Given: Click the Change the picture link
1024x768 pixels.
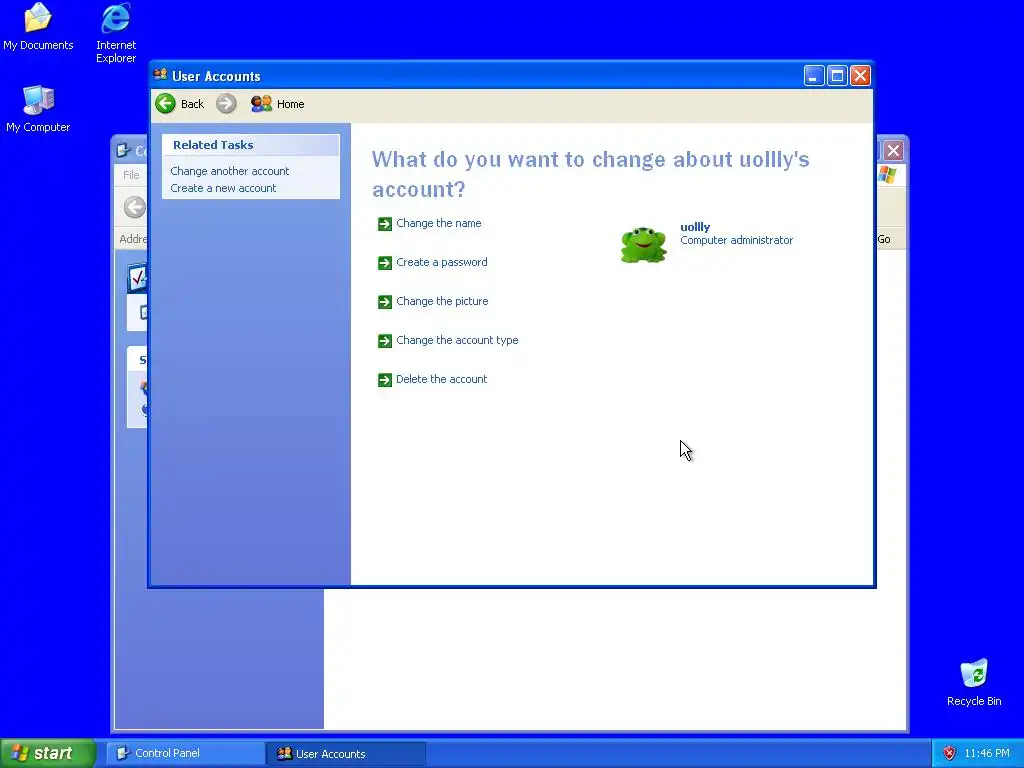Looking at the screenshot, I should 442,301.
